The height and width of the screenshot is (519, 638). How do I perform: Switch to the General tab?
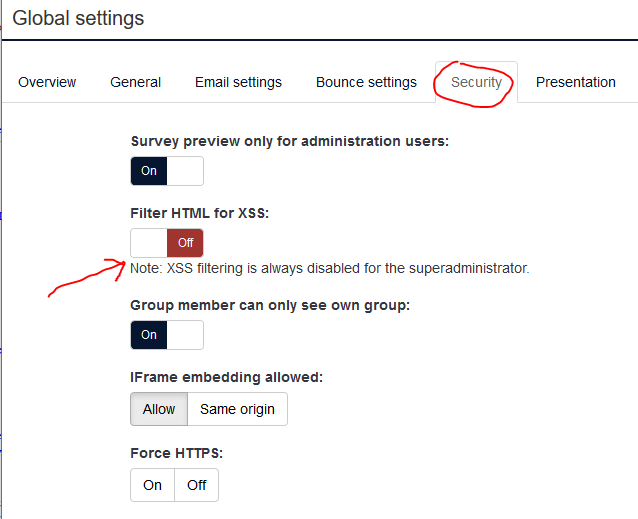coord(136,82)
